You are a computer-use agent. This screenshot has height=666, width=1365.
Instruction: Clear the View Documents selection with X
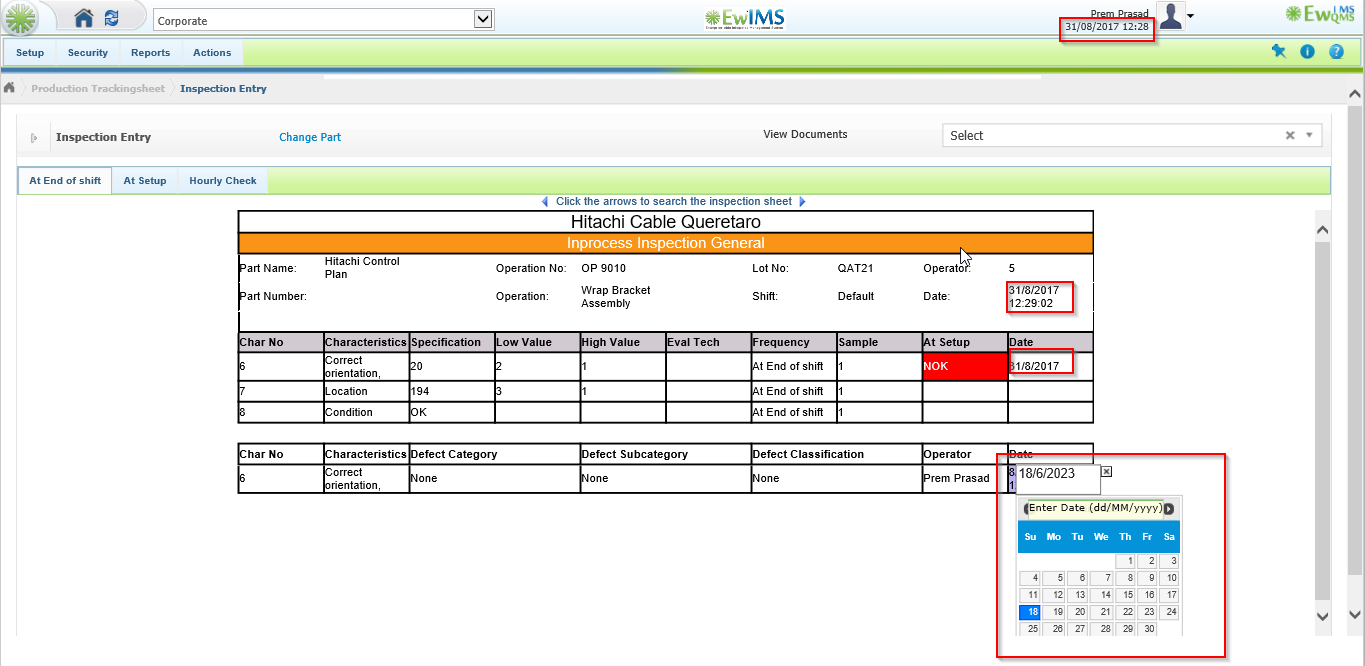point(1290,135)
